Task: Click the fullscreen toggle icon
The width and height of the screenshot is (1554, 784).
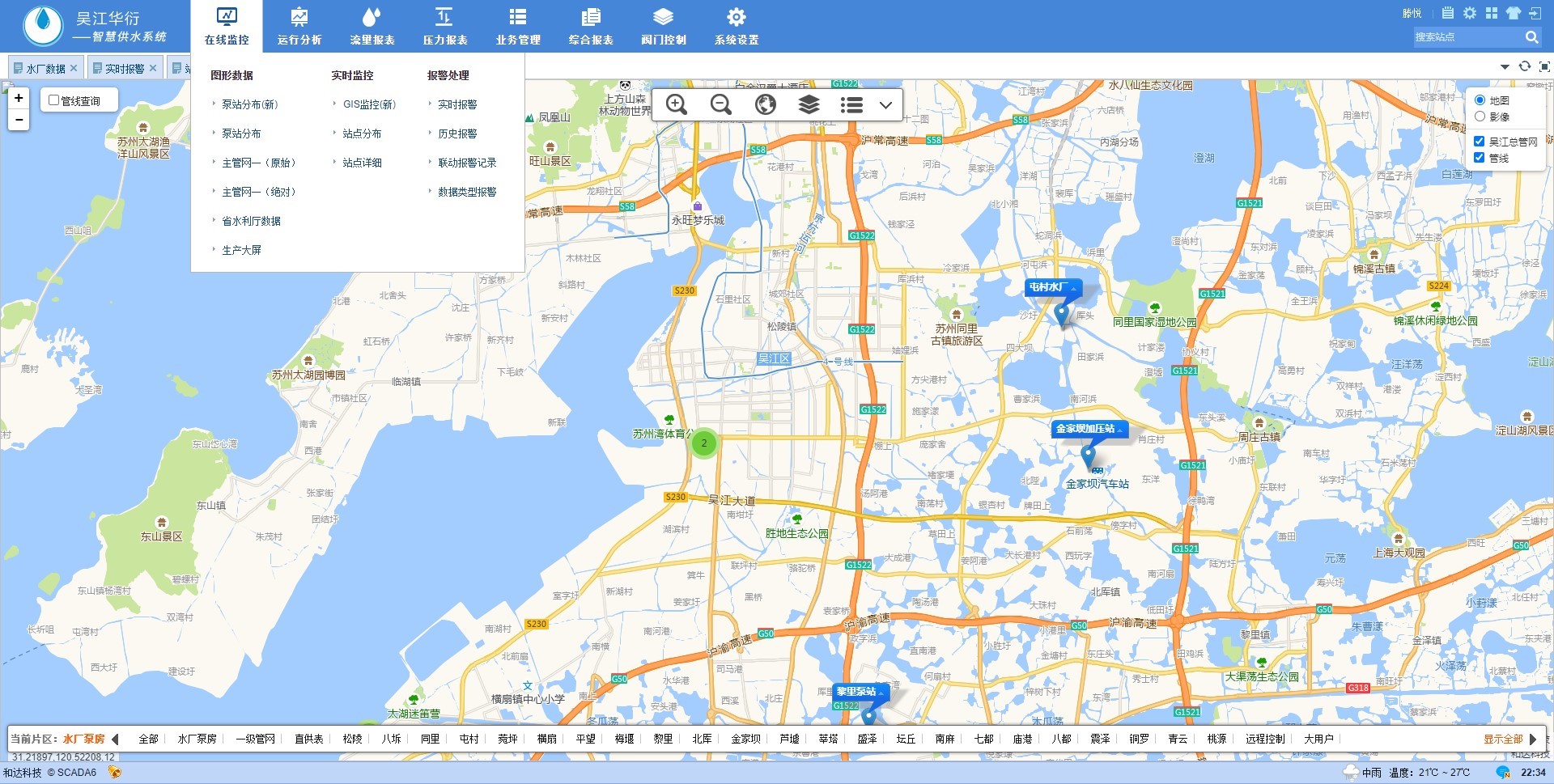Action: pos(1544,67)
